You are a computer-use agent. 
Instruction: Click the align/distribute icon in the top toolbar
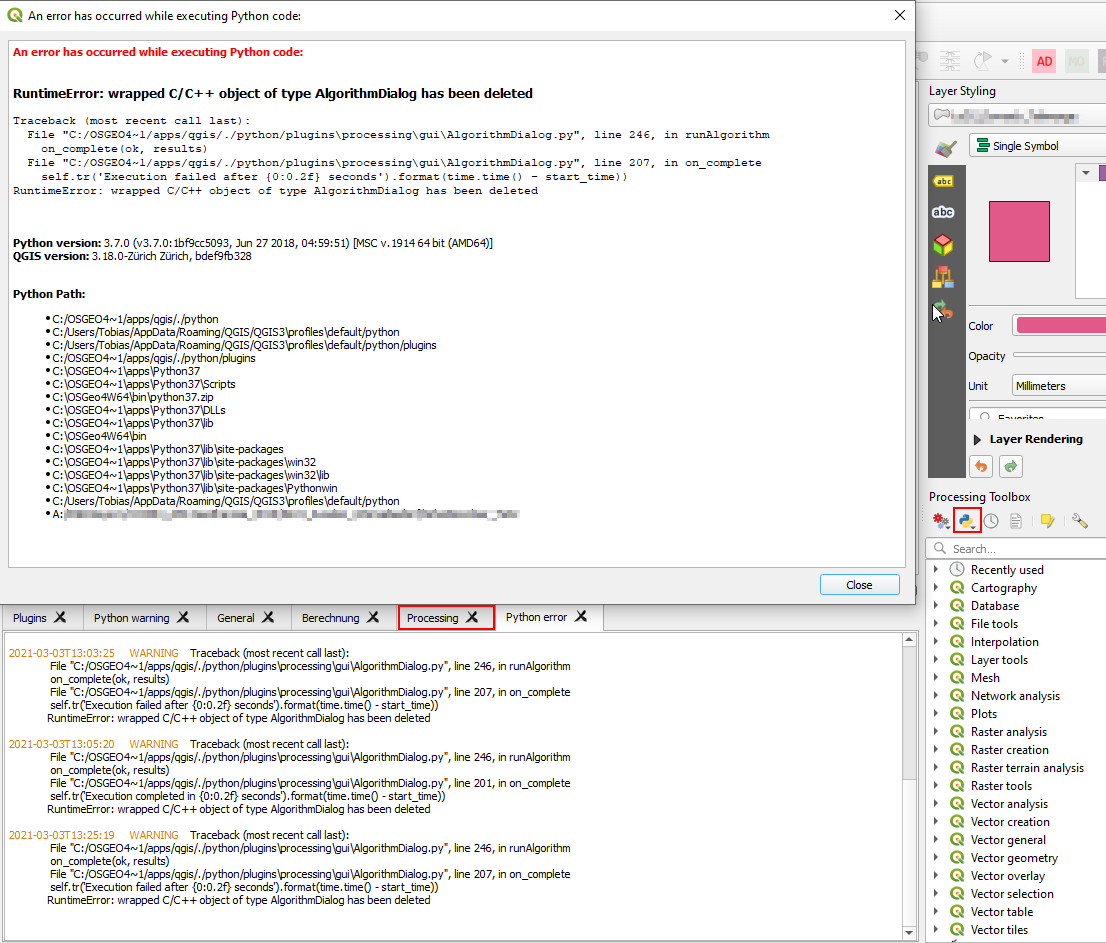click(950, 61)
